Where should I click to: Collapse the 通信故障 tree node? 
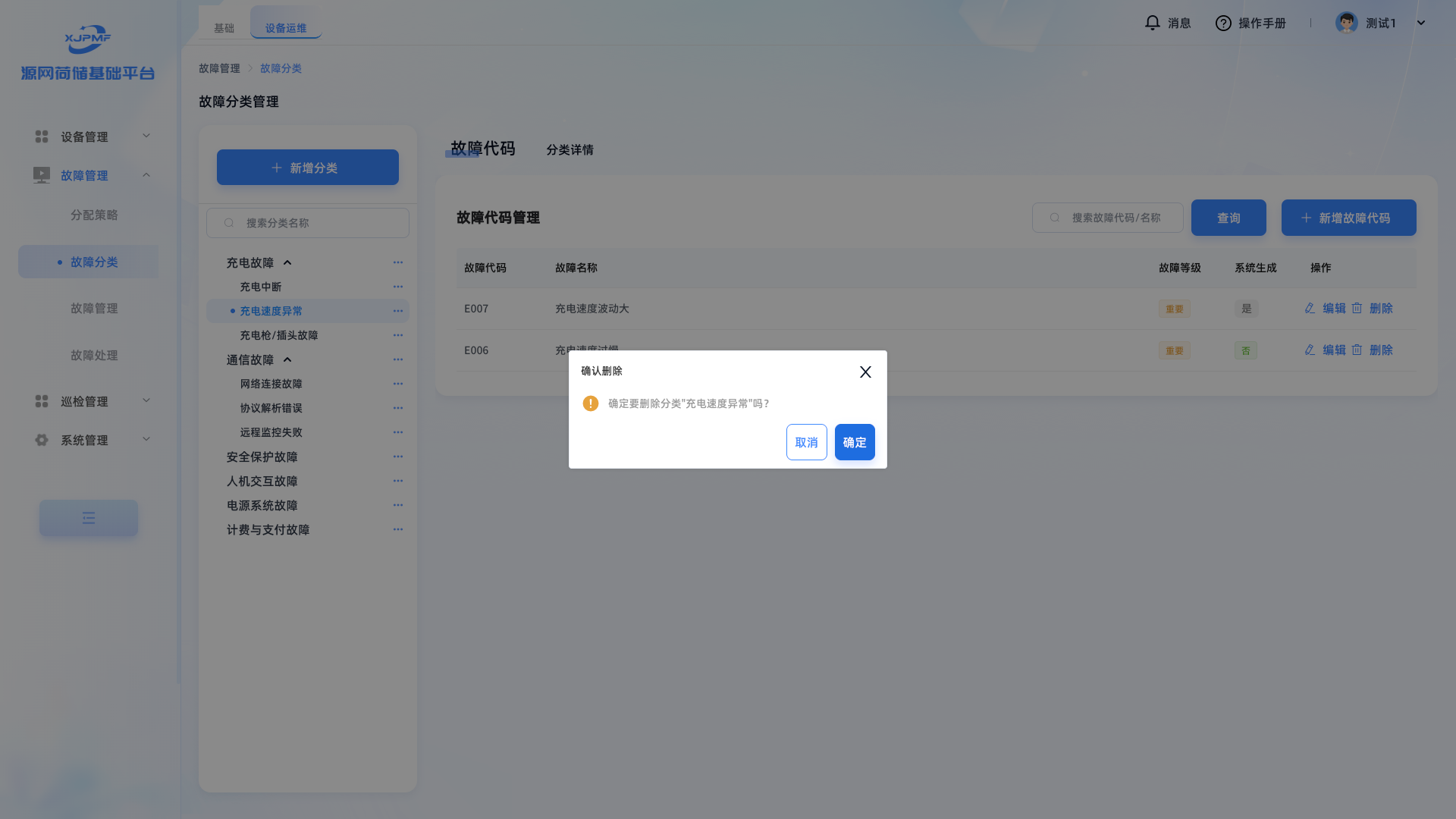[x=287, y=359]
